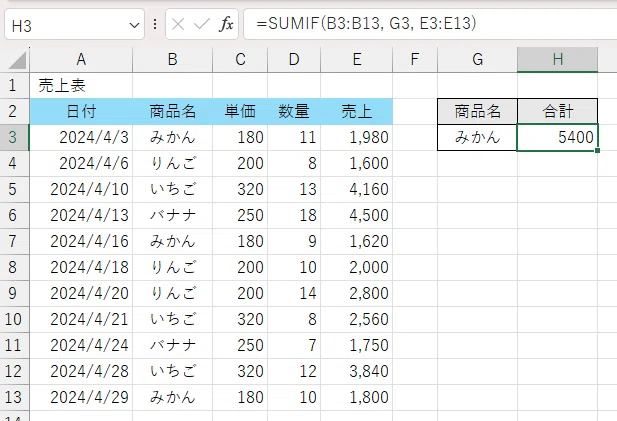Select column G header
Viewport: 617px width, 421px height.
point(477,60)
